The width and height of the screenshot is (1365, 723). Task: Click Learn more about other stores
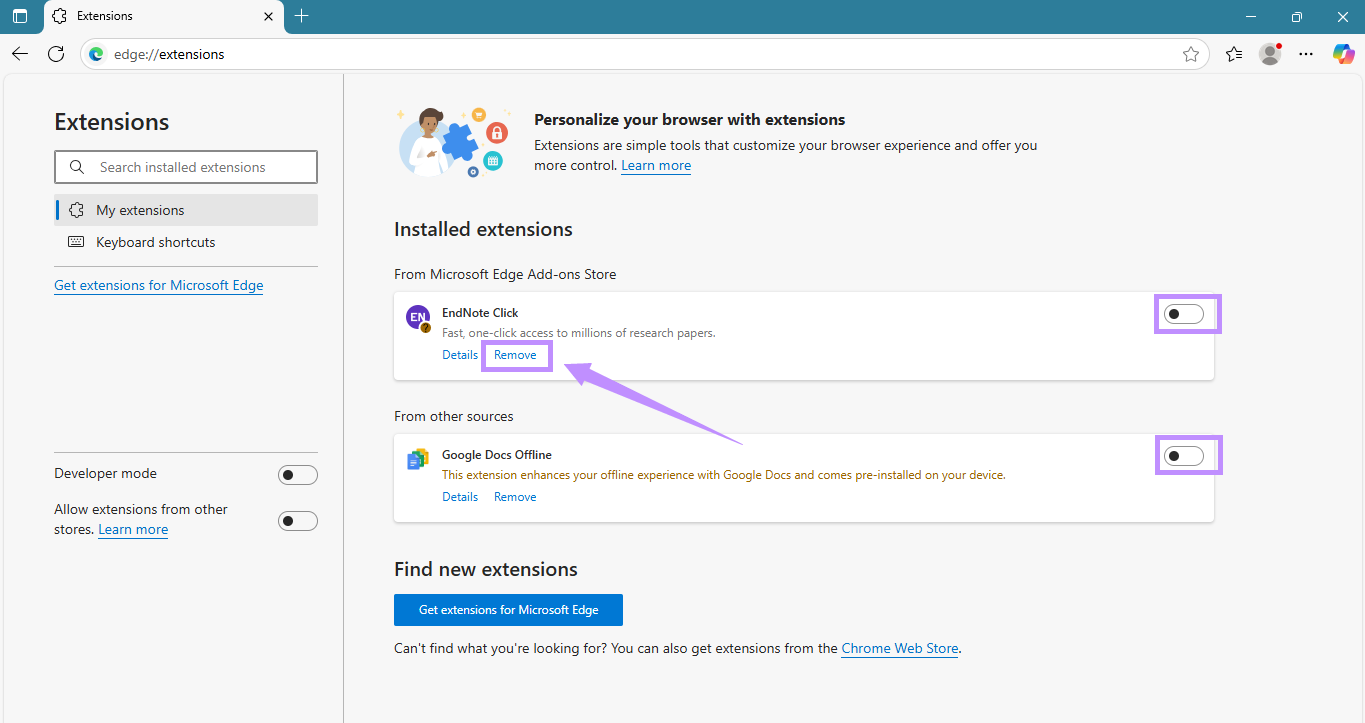133,529
